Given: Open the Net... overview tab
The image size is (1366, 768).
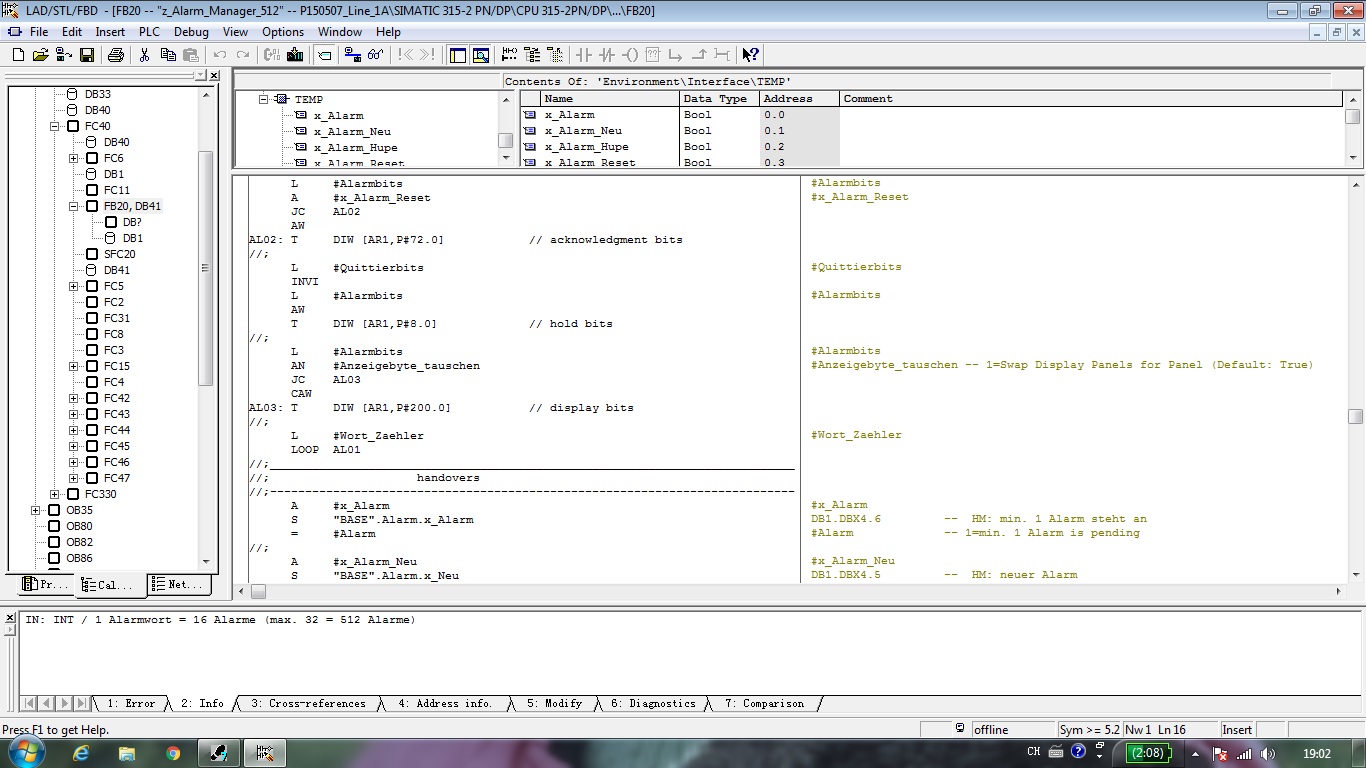Looking at the screenshot, I should point(177,585).
